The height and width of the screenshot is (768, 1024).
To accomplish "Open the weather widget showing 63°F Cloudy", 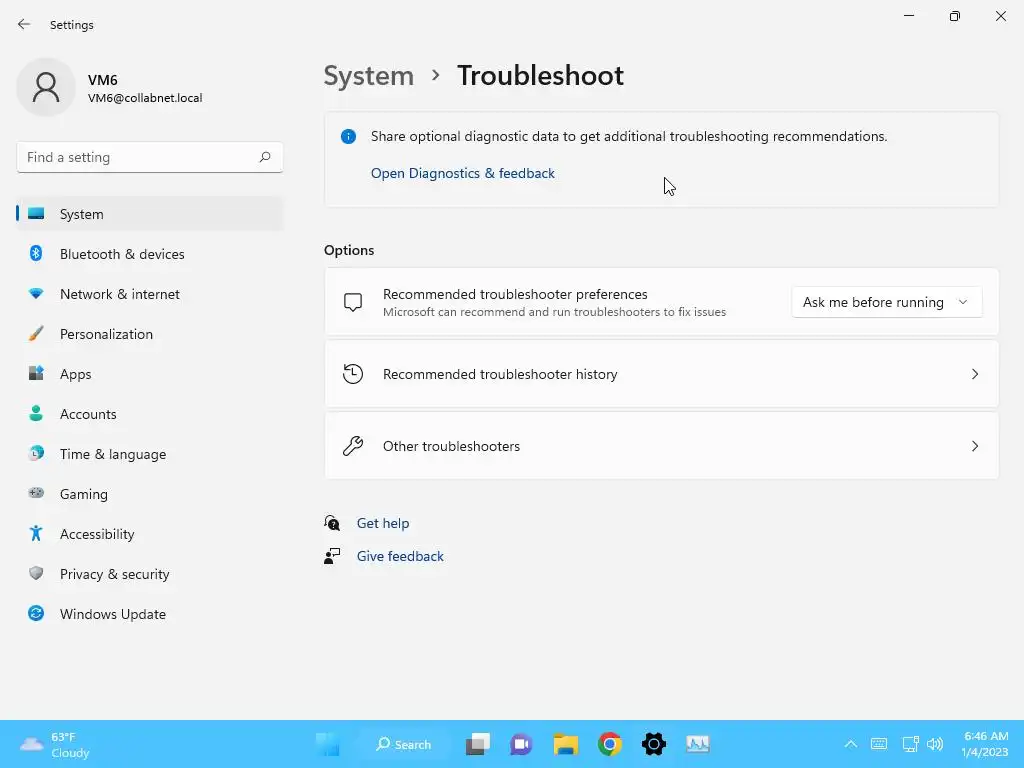I will click(x=54, y=744).
